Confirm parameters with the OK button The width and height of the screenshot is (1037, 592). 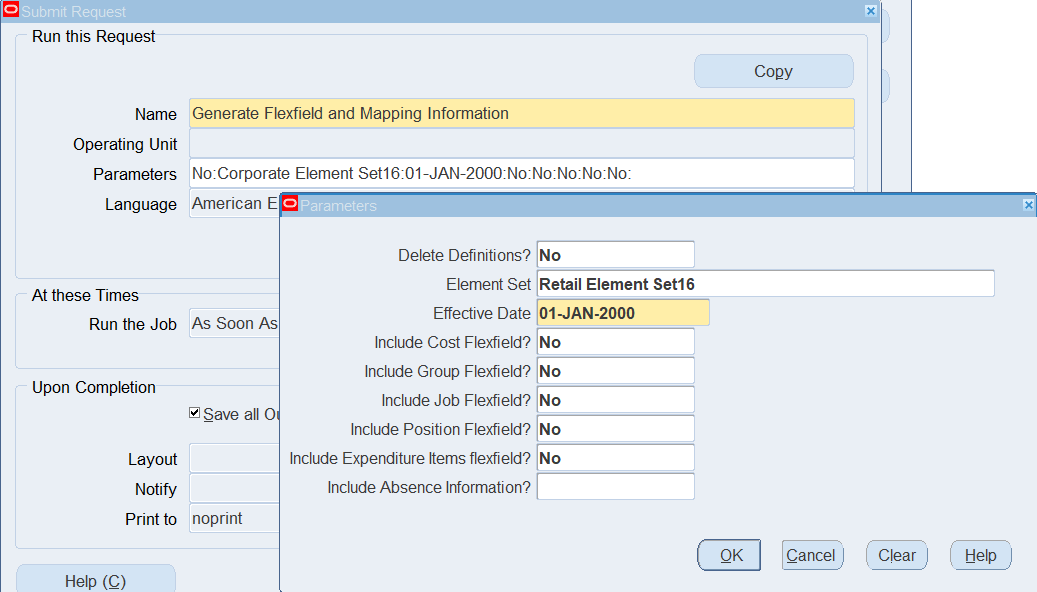pyautogui.click(x=729, y=555)
